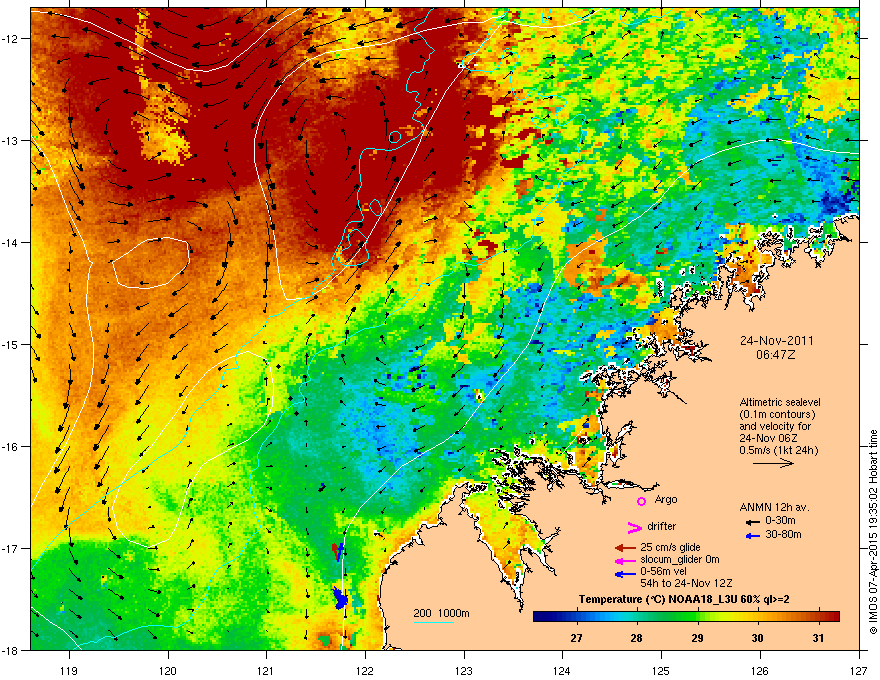
Task: Click the black 0-30m ANMN arrow symbol
Action: click(x=753, y=522)
